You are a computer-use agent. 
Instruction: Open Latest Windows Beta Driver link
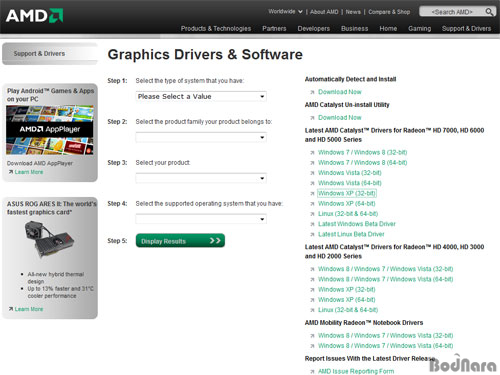[x=357, y=224]
